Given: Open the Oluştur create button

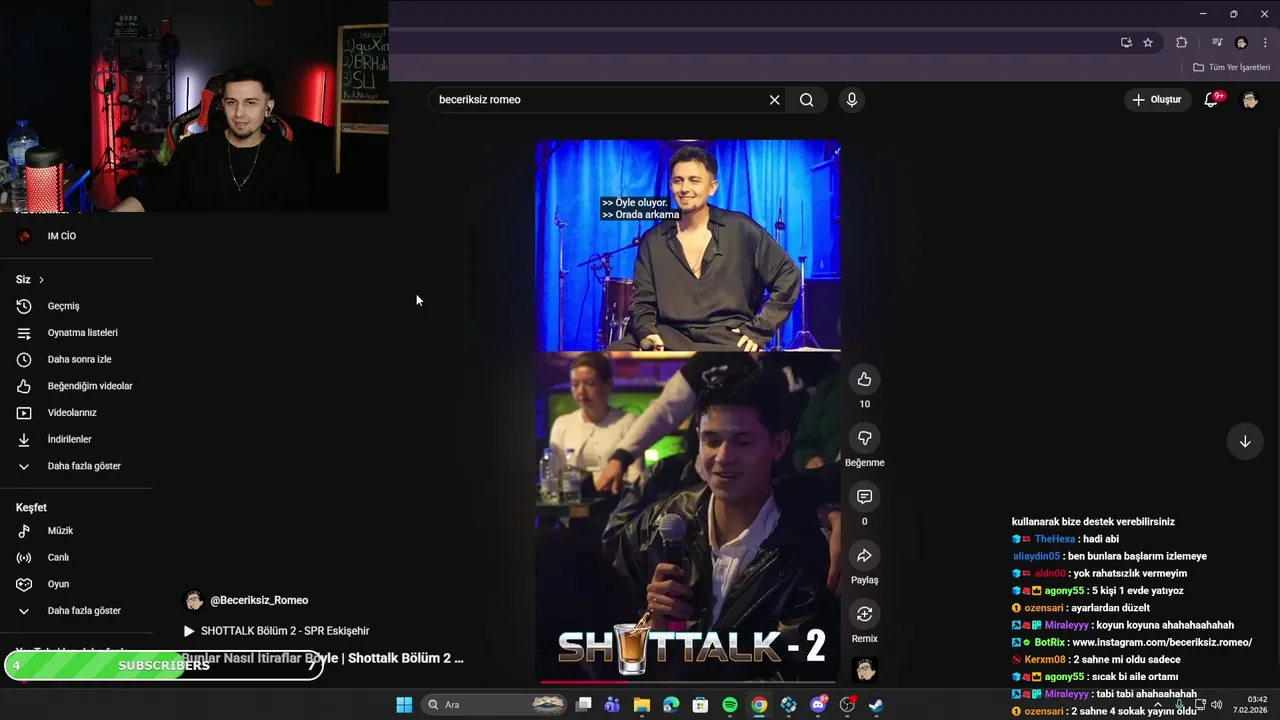Looking at the screenshot, I should coord(1157,100).
